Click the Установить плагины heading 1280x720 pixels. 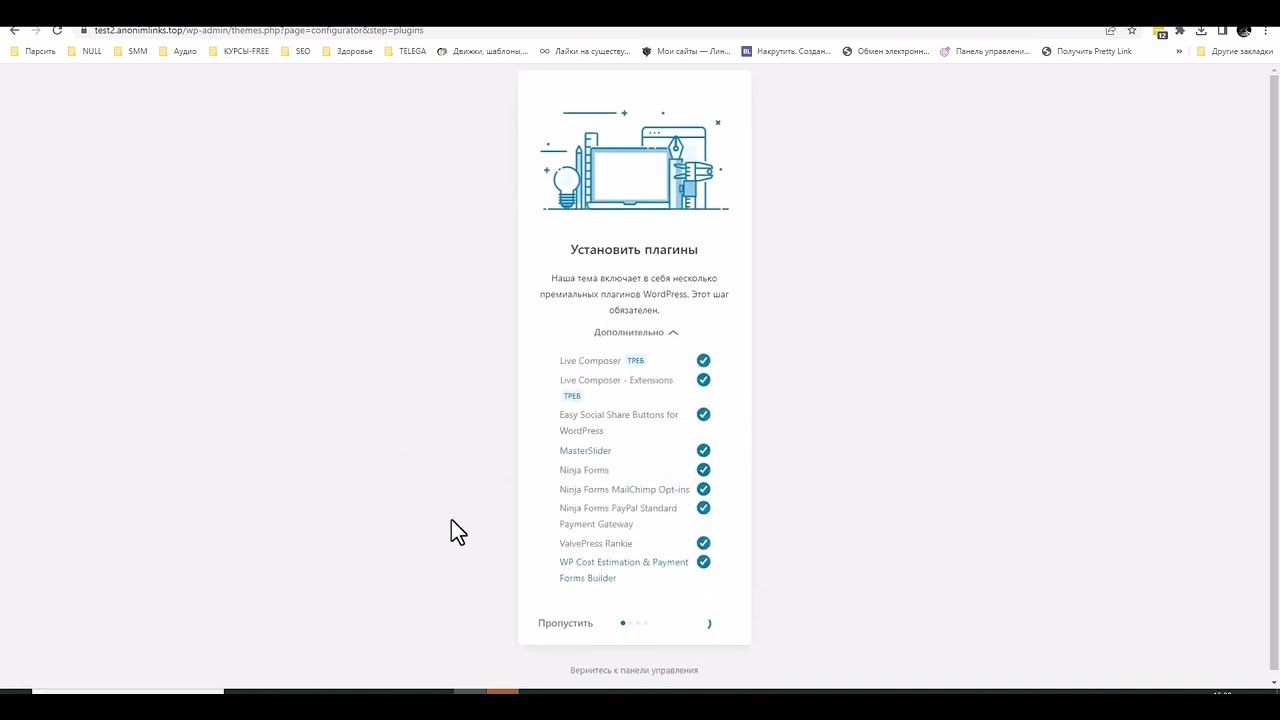tap(634, 250)
